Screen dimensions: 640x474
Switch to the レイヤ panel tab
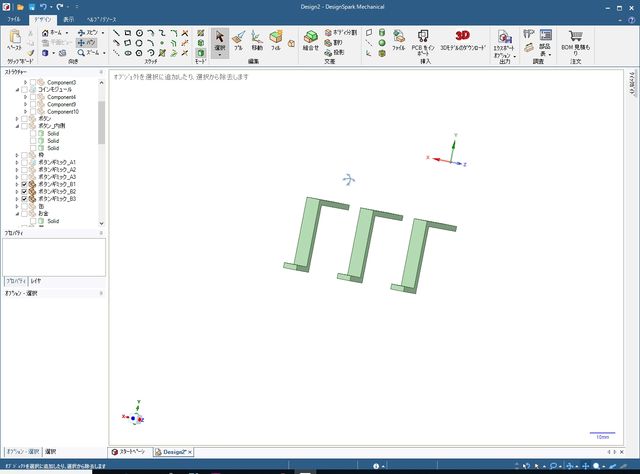(x=36, y=281)
